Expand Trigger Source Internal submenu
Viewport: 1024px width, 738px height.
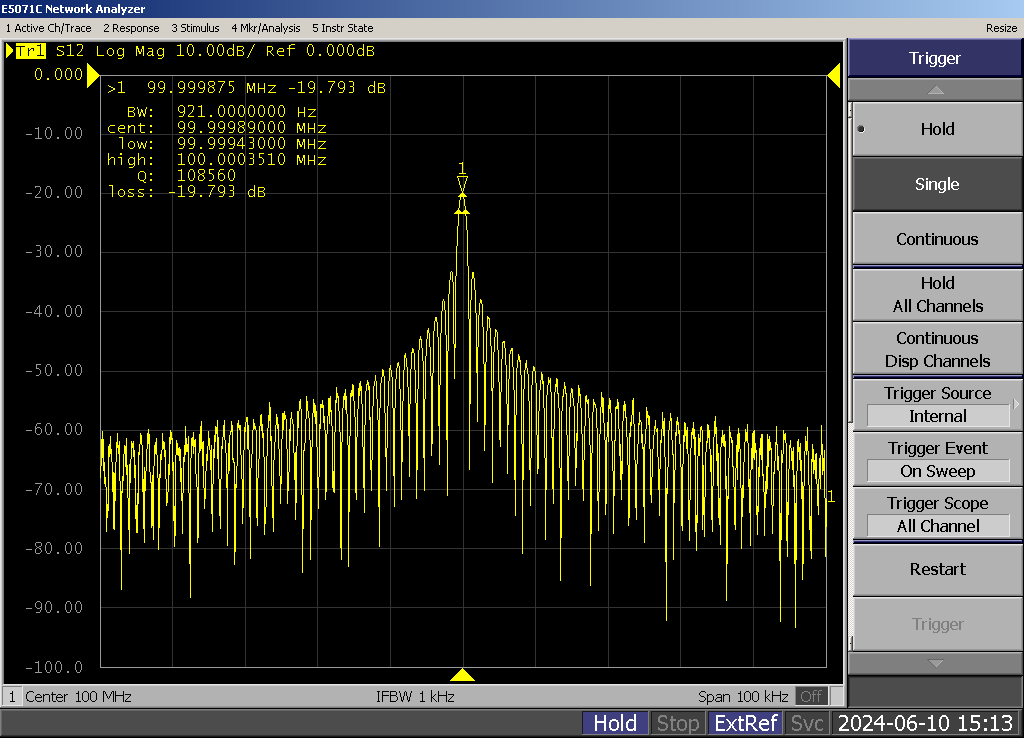click(936, 405)
